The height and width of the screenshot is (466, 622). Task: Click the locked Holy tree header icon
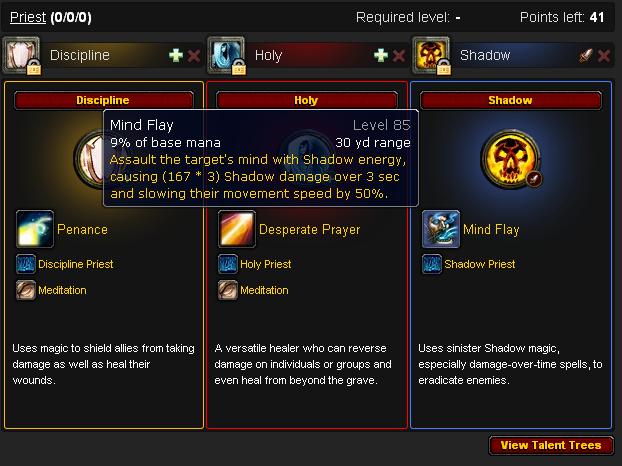227,56
